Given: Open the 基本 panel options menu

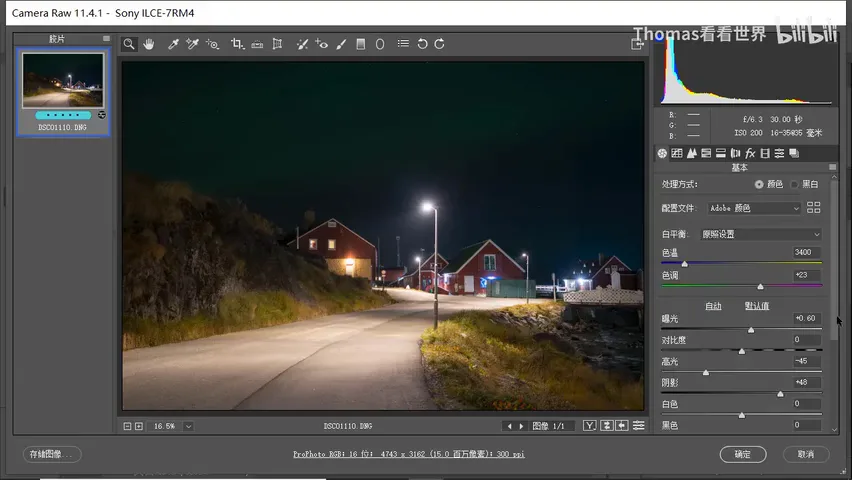Looking at the screenshot, I should tap(832, 167).
